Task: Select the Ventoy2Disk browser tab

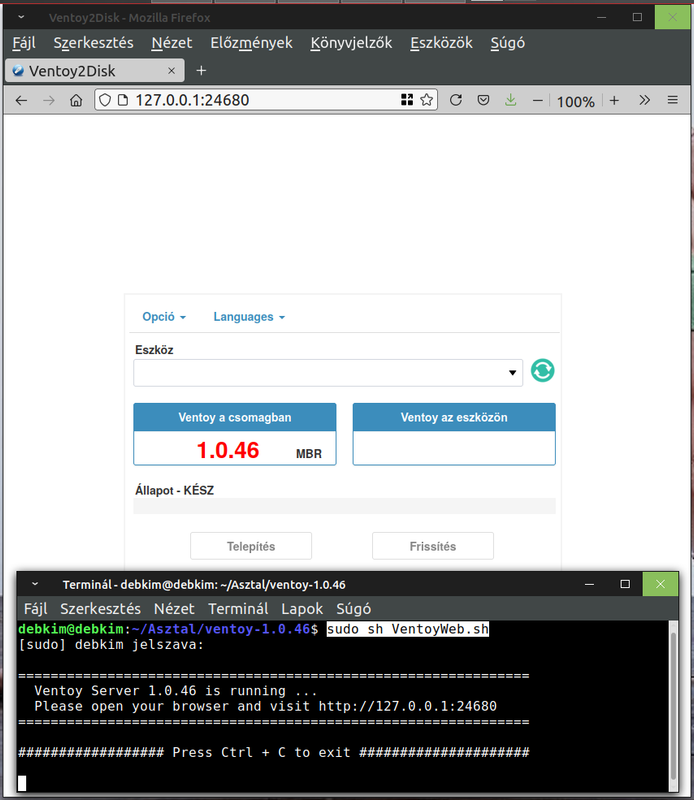Action: 94,71
